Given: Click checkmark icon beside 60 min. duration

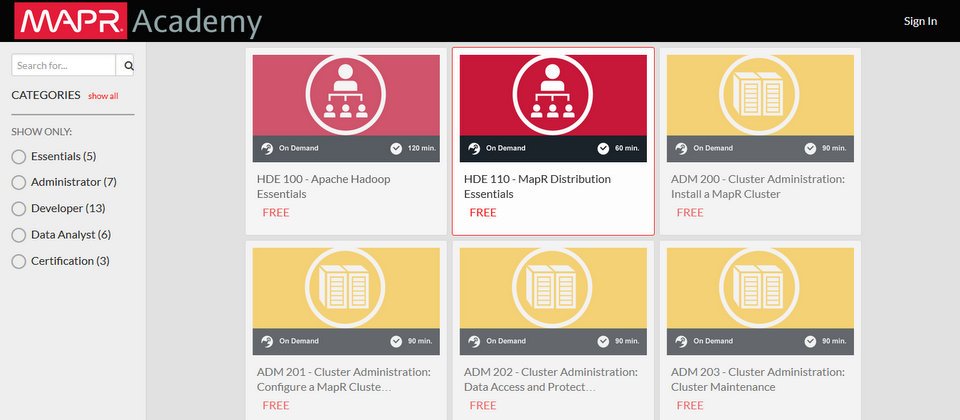Looking at the screenshot, I should [603, 148].
